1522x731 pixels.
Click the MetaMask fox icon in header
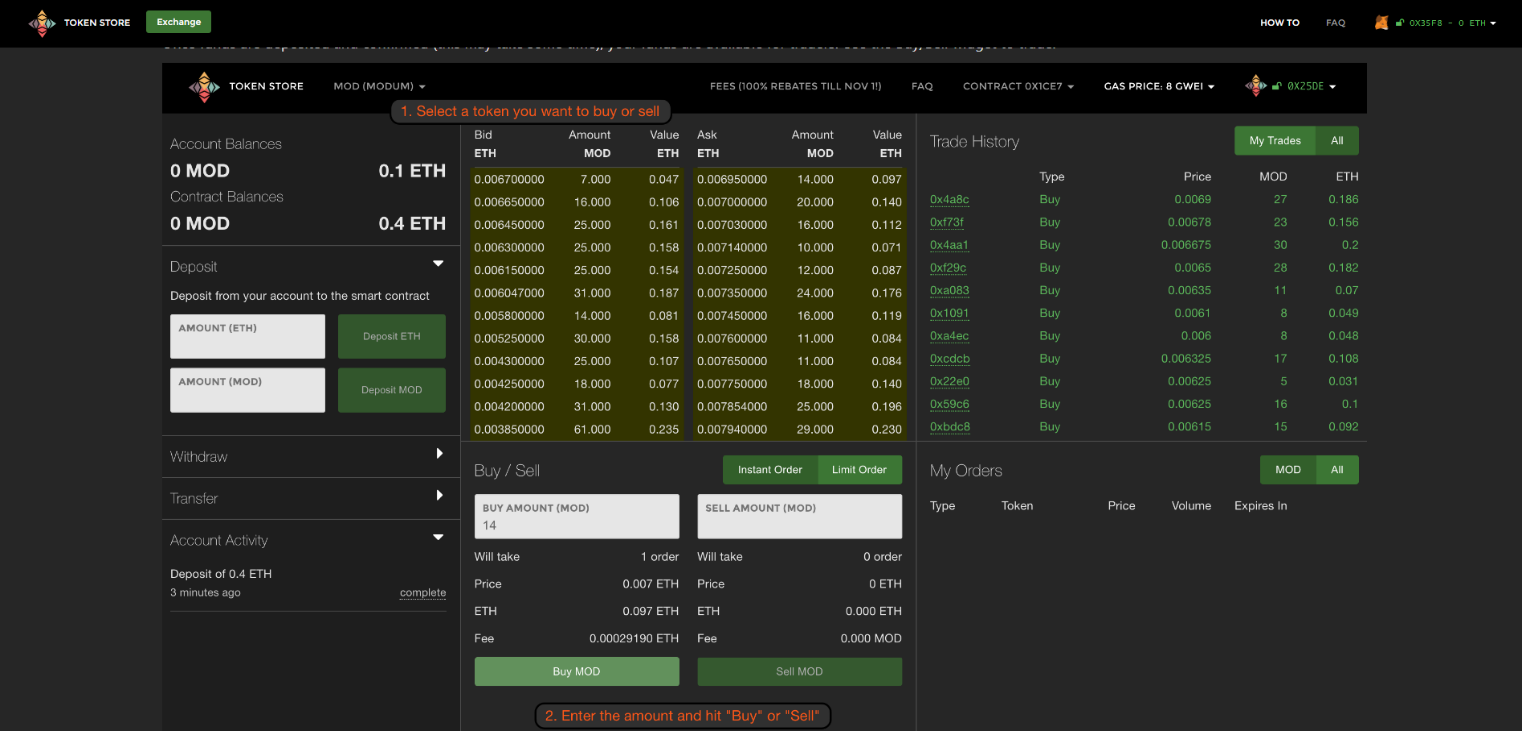pyautogui.click(x=1381, y=22)
